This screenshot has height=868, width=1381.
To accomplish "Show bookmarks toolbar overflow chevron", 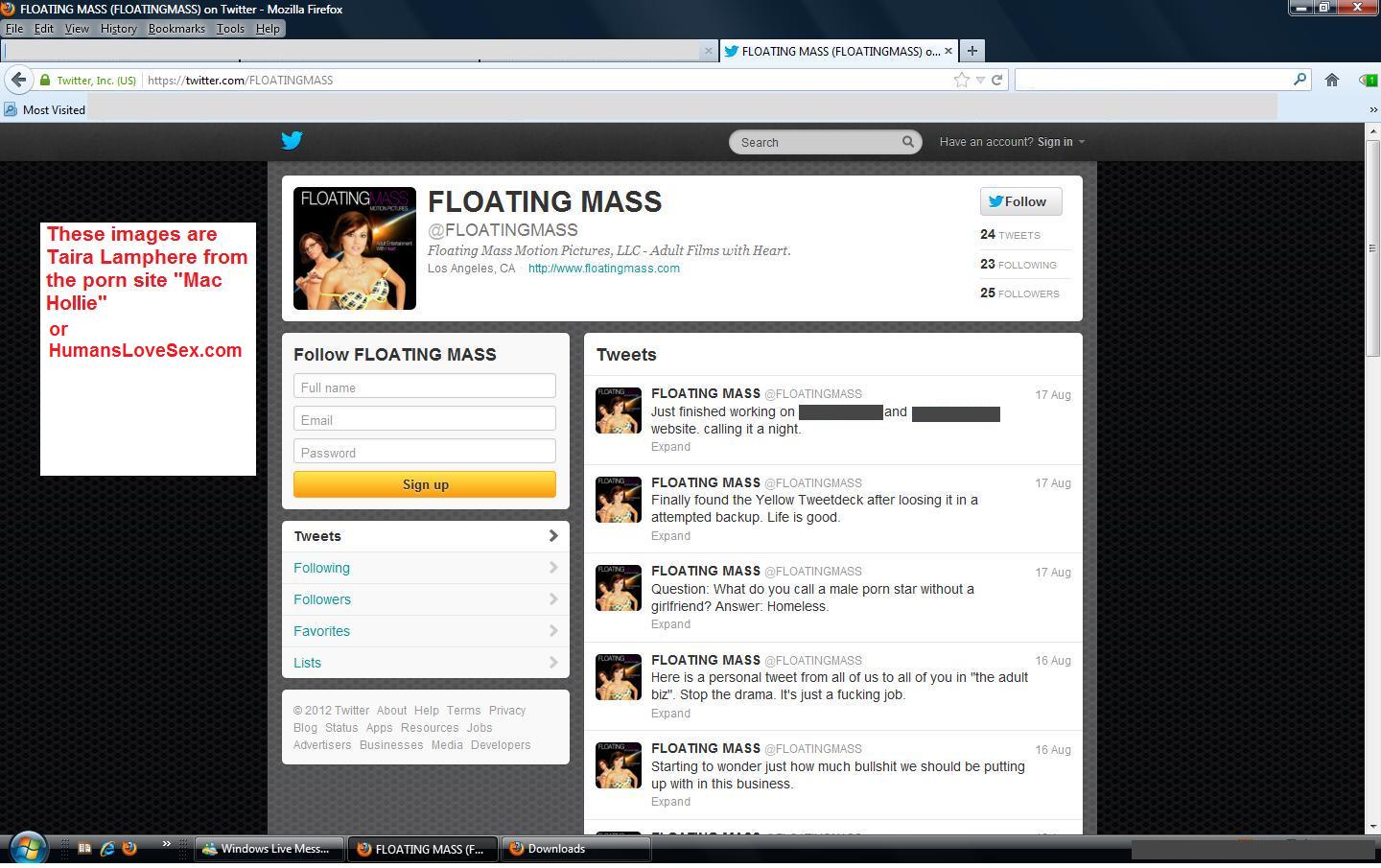I will click(x=1372, y=109).
